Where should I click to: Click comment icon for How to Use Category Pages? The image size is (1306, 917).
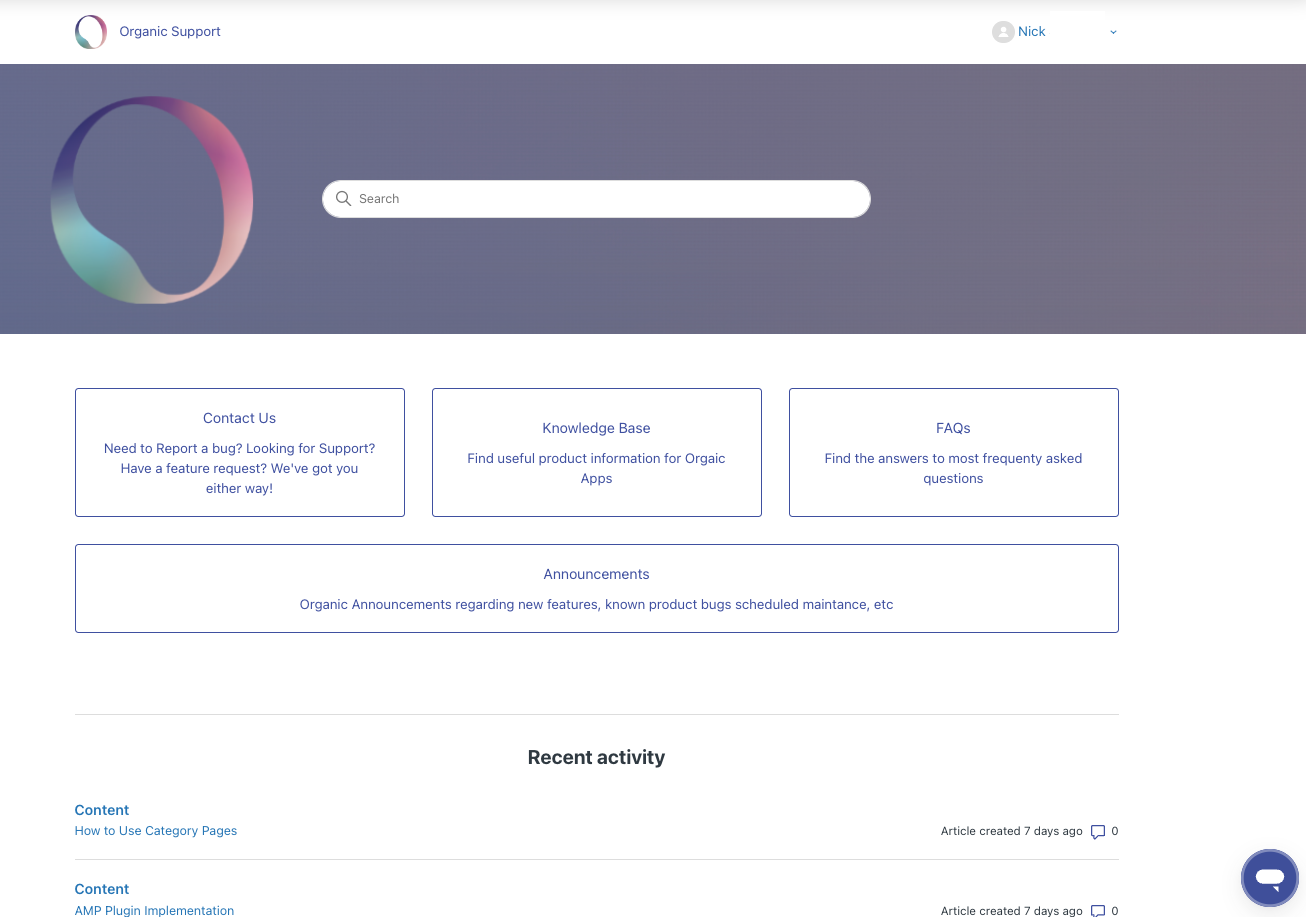click(1098, 832)
